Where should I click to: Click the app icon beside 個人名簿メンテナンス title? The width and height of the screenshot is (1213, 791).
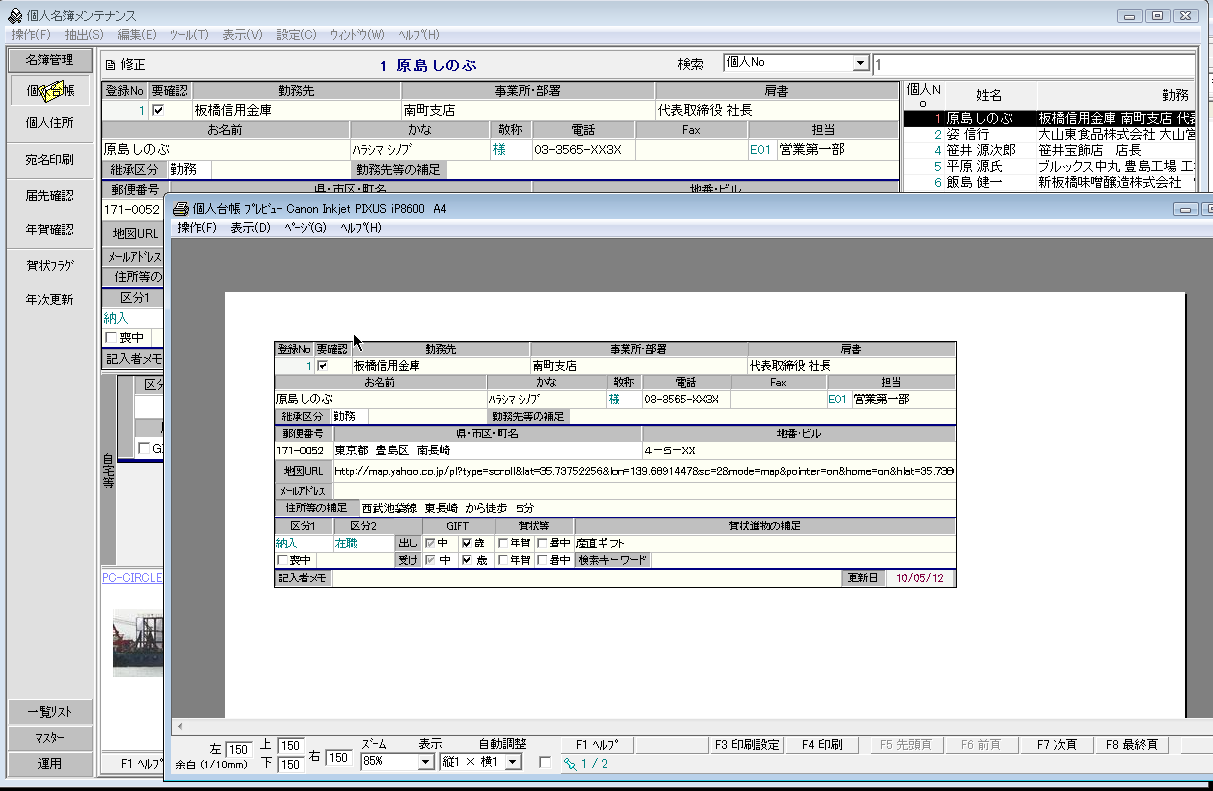tap(15, 16)
